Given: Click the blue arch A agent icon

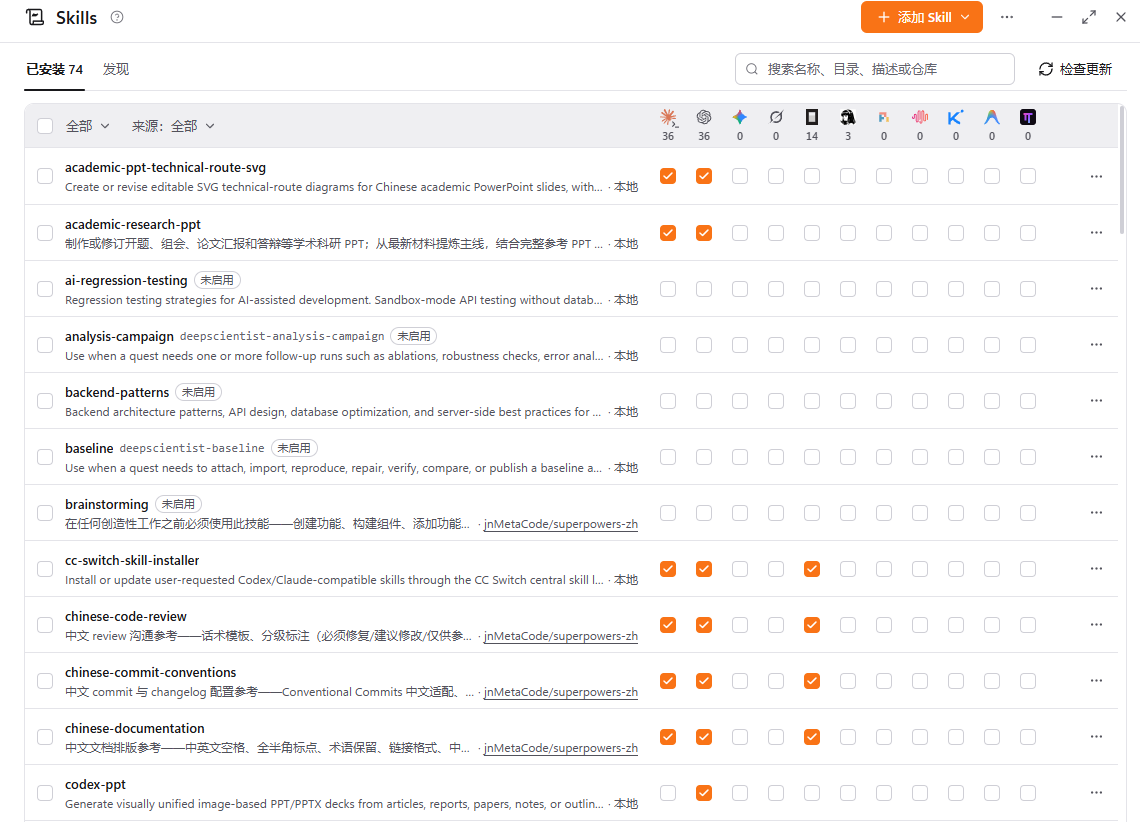Looking at the screenshot, I should 992,117.
